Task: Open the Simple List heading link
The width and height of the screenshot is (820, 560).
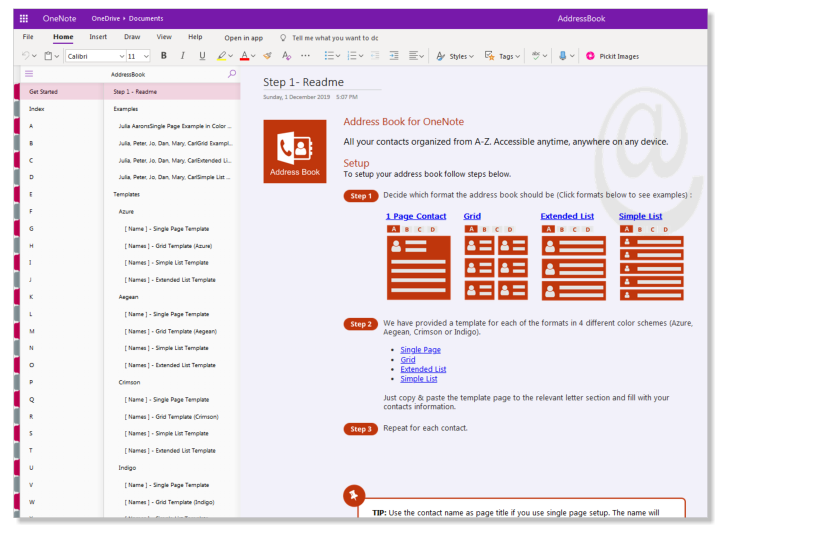Action: click(640, 216)
